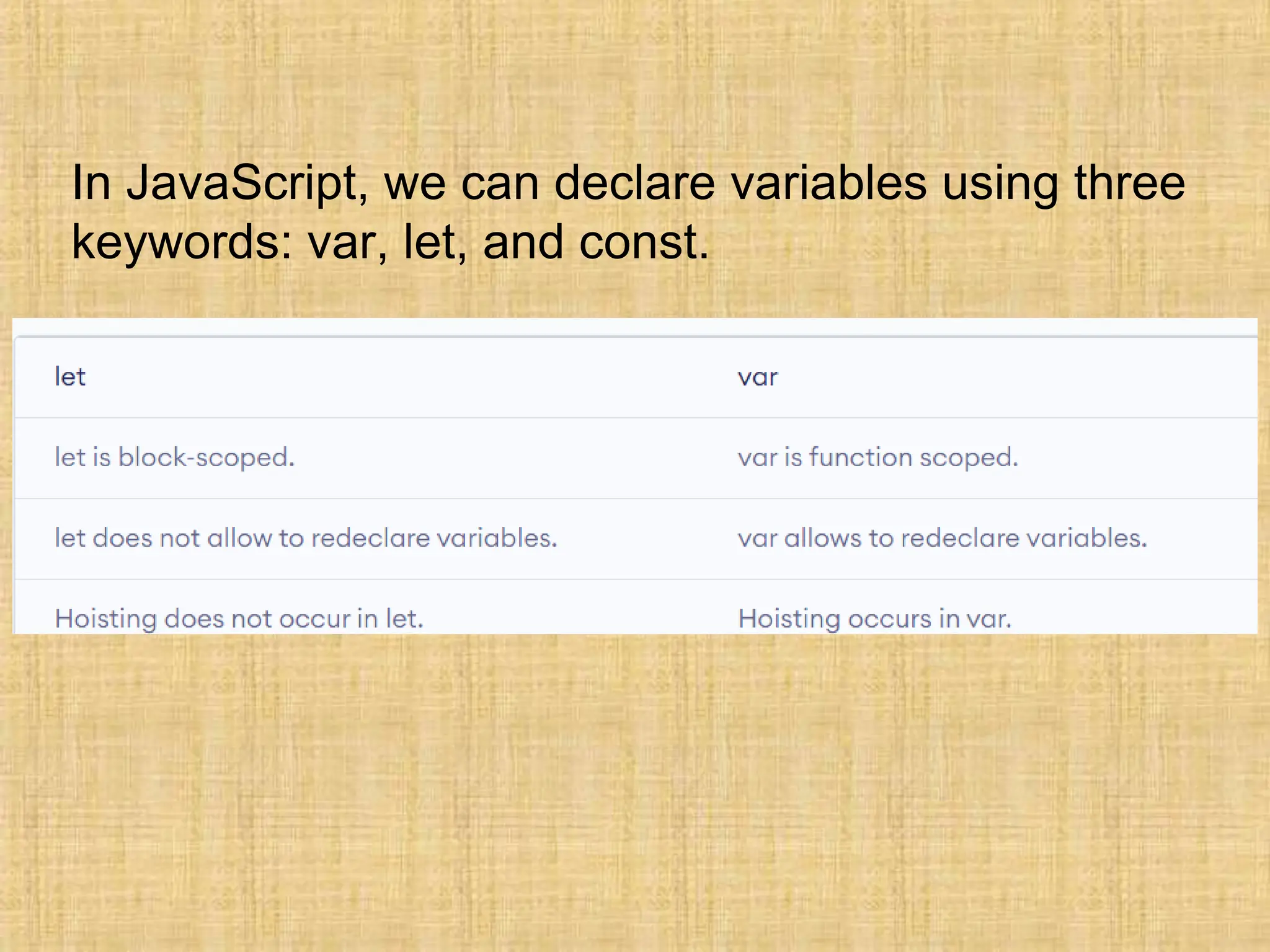This screenshot has width=1270, height=952.
Task: Select "var allows to redeclare variables." cell
Action: point(942,538)
